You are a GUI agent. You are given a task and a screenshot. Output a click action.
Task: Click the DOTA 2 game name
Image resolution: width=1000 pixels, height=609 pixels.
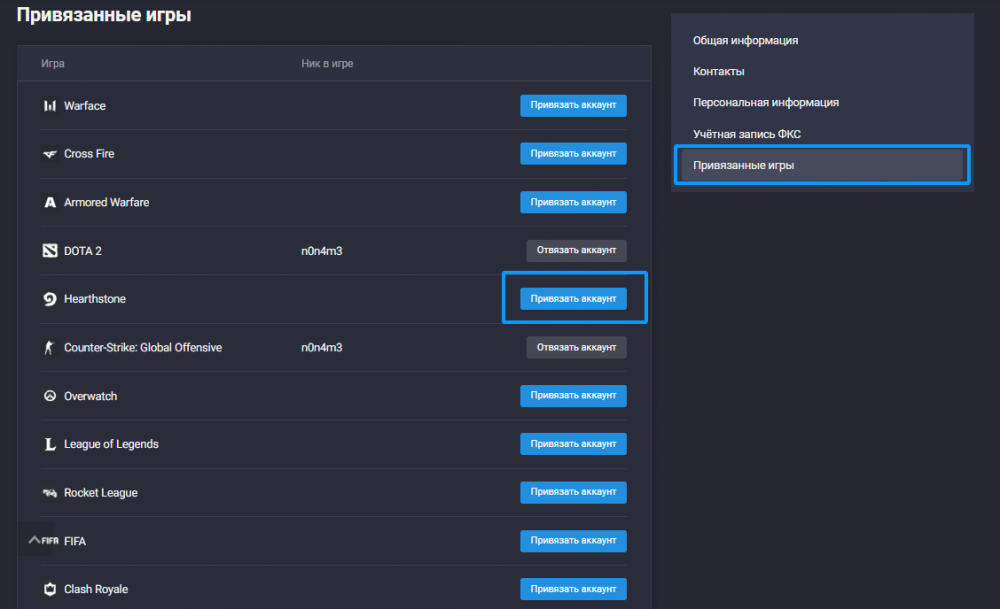83,251
